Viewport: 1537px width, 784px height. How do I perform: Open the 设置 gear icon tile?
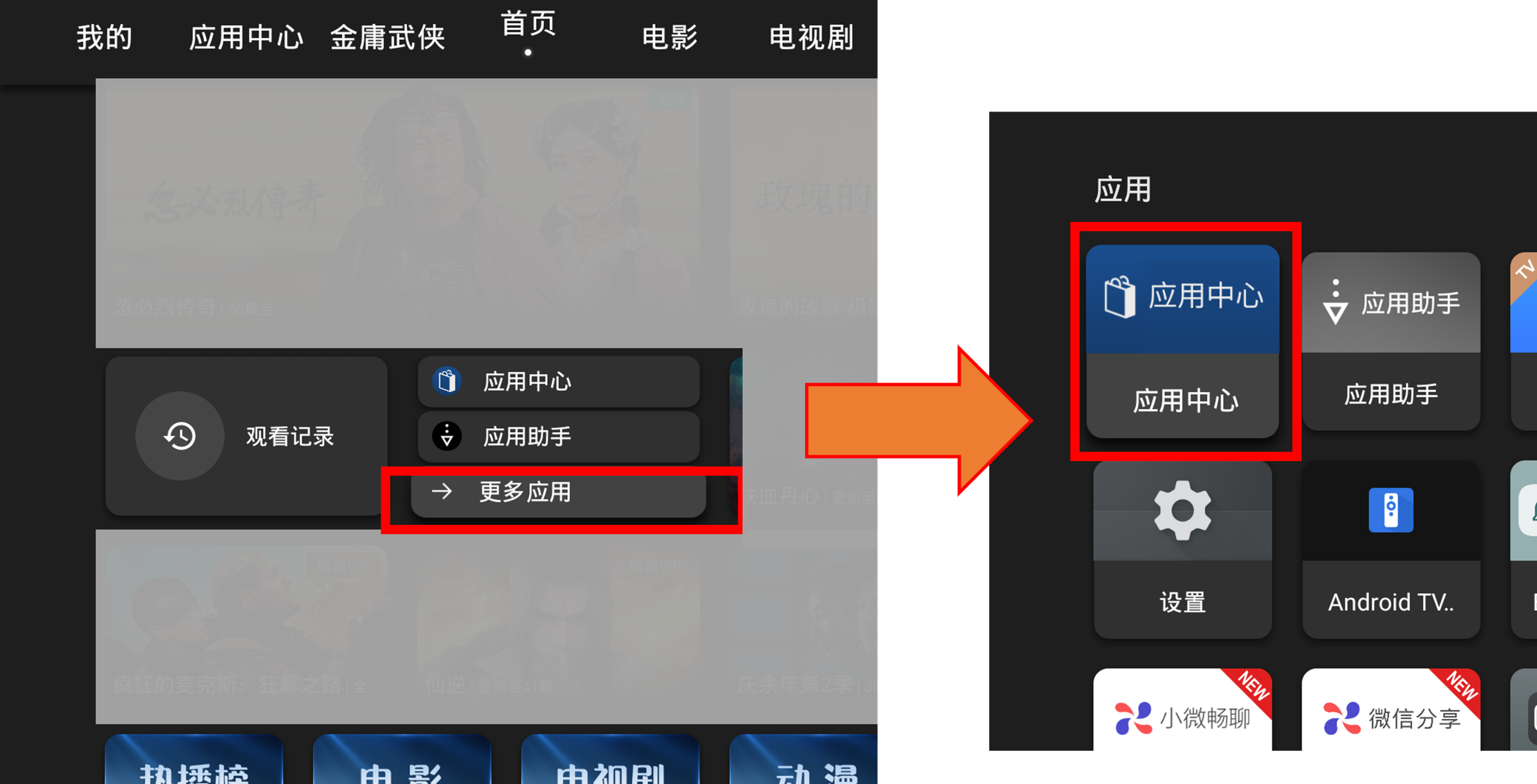pyautogui.click(x=1182, y=549)
